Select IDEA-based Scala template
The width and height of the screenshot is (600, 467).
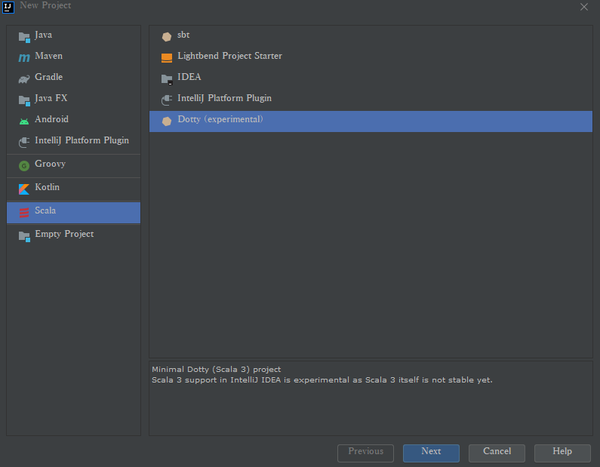tap(371, 78)
